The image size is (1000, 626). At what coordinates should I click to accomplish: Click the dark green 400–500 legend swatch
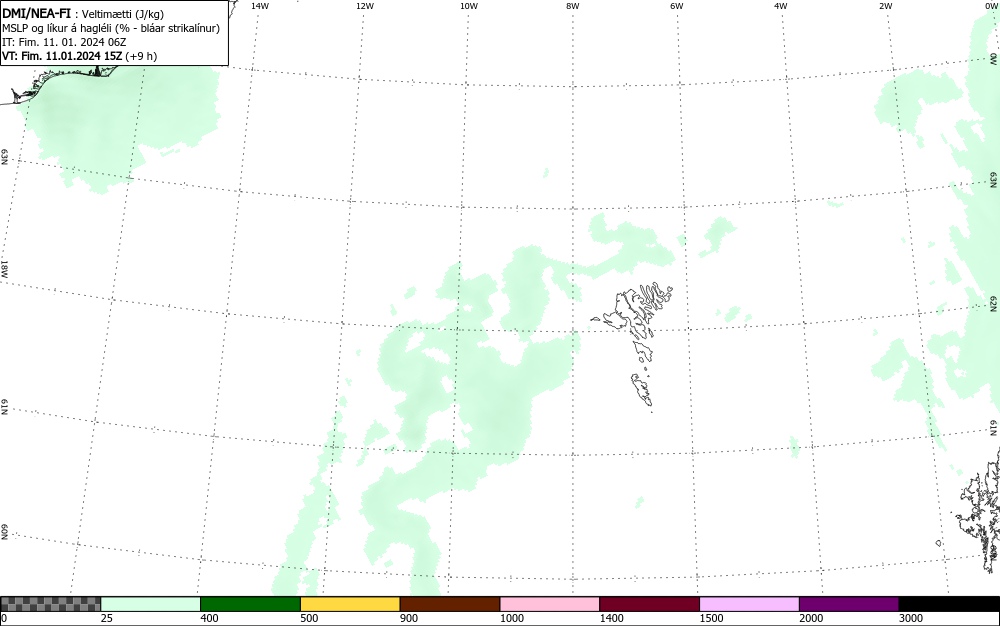click(250, 604)
